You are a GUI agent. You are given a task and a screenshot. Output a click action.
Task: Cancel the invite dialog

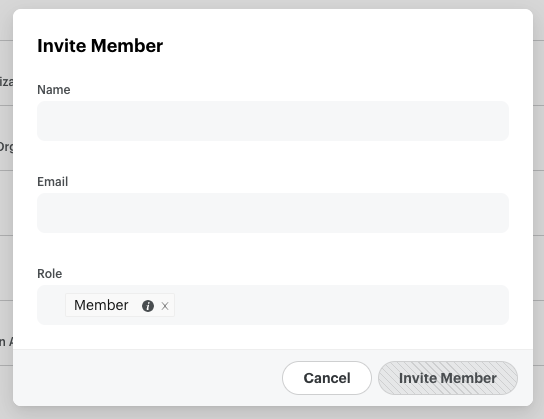point(327,378)
